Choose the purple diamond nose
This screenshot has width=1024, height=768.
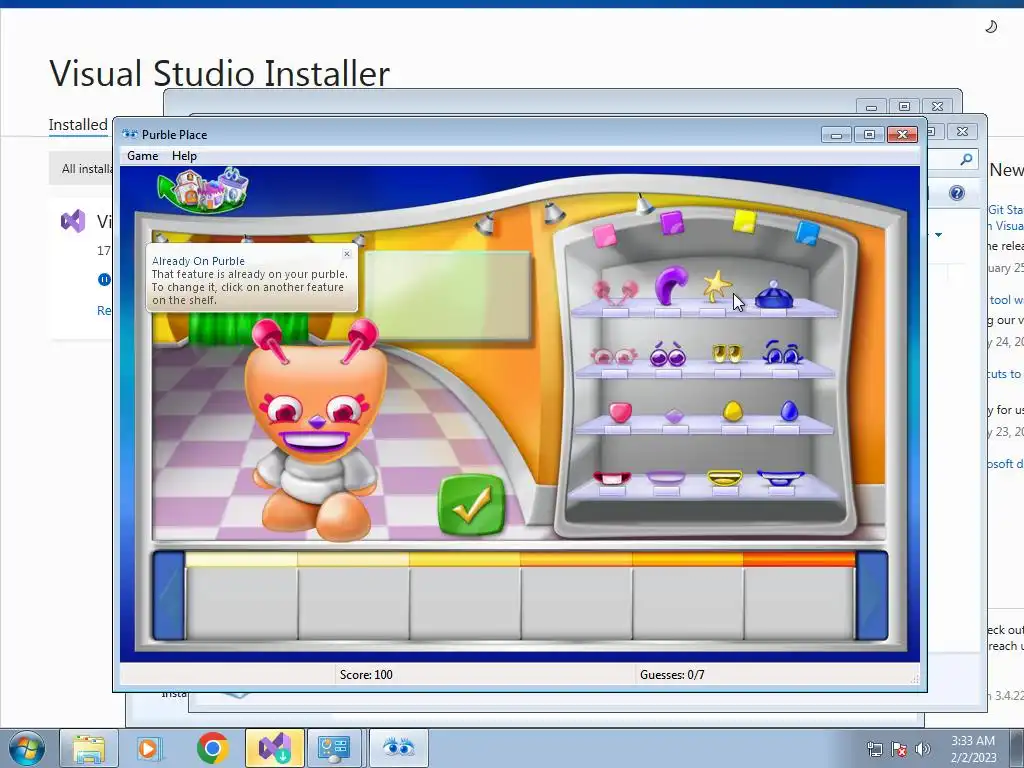(x=673, y=415)
